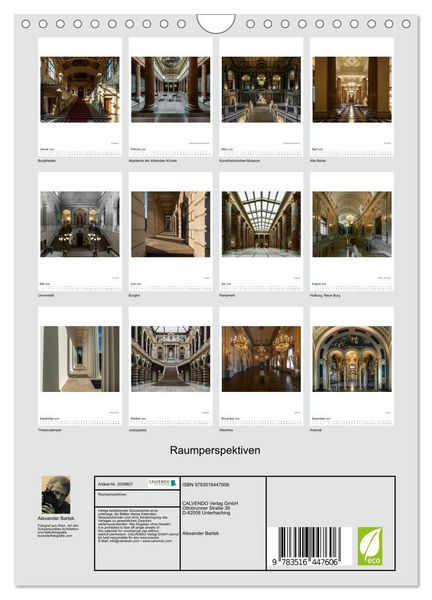Image resolution: width=432 pixels, height=600 pixels.
Task: Click the ISBN 9783516447606 text
Action: [x=206, y=484]
